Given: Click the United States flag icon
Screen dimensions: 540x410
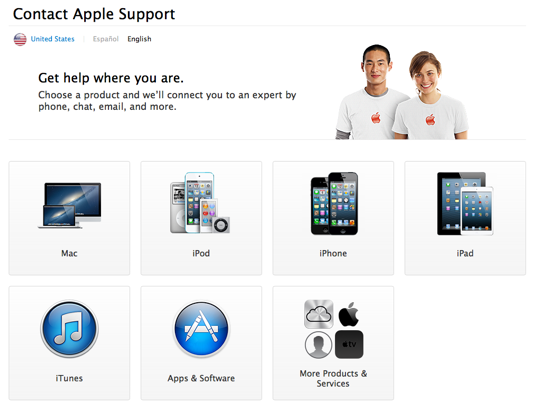Looking at the screenshot, I should coord(20,39).
